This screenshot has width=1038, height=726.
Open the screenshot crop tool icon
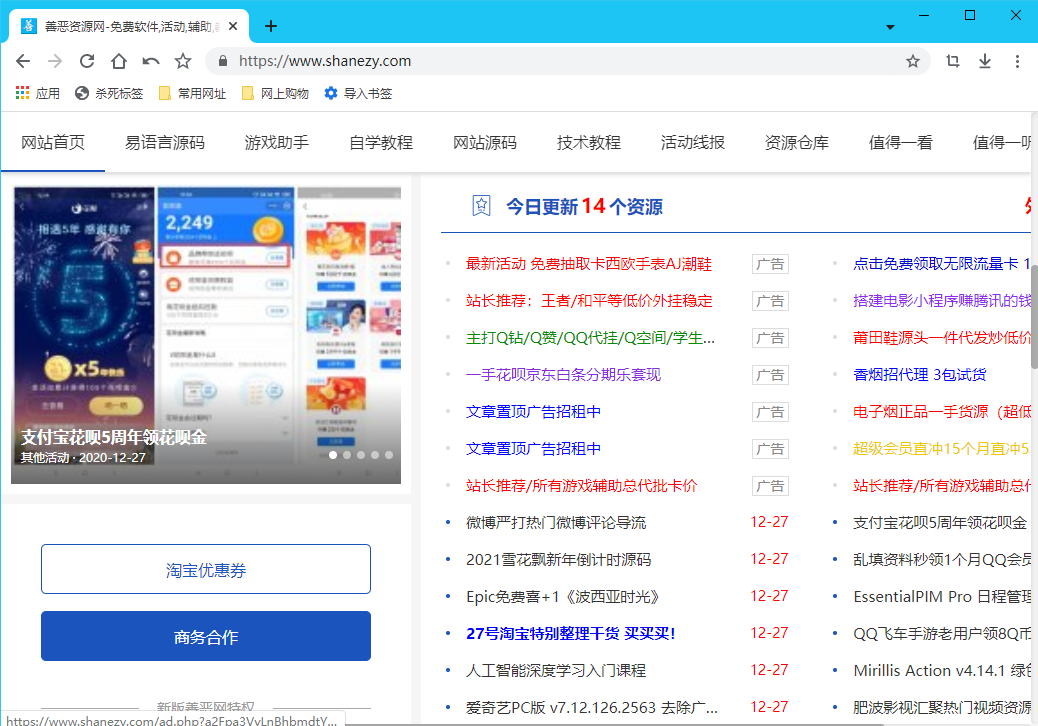[952, 61]
